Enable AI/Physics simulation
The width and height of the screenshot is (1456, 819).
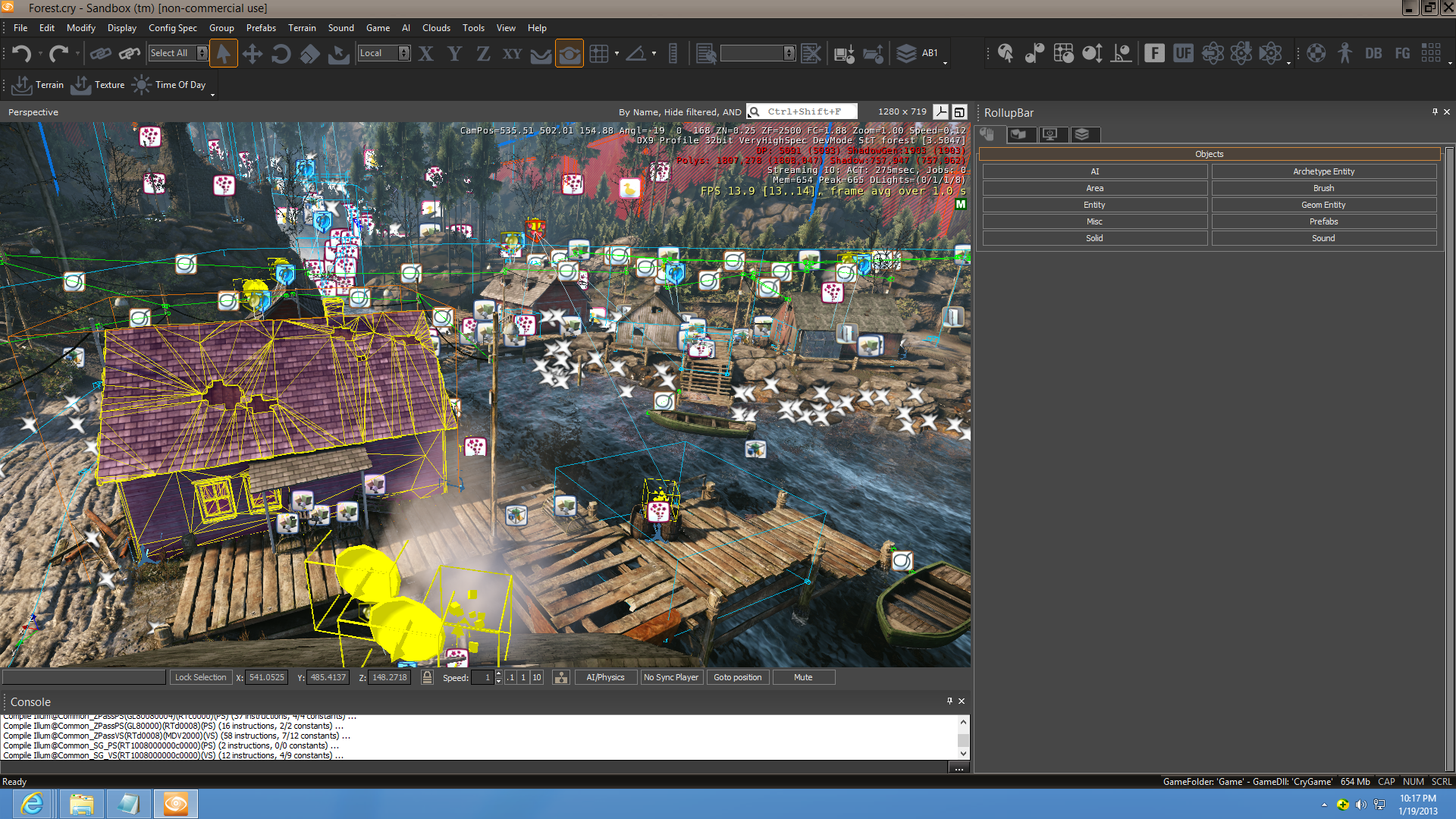(605, 677)
